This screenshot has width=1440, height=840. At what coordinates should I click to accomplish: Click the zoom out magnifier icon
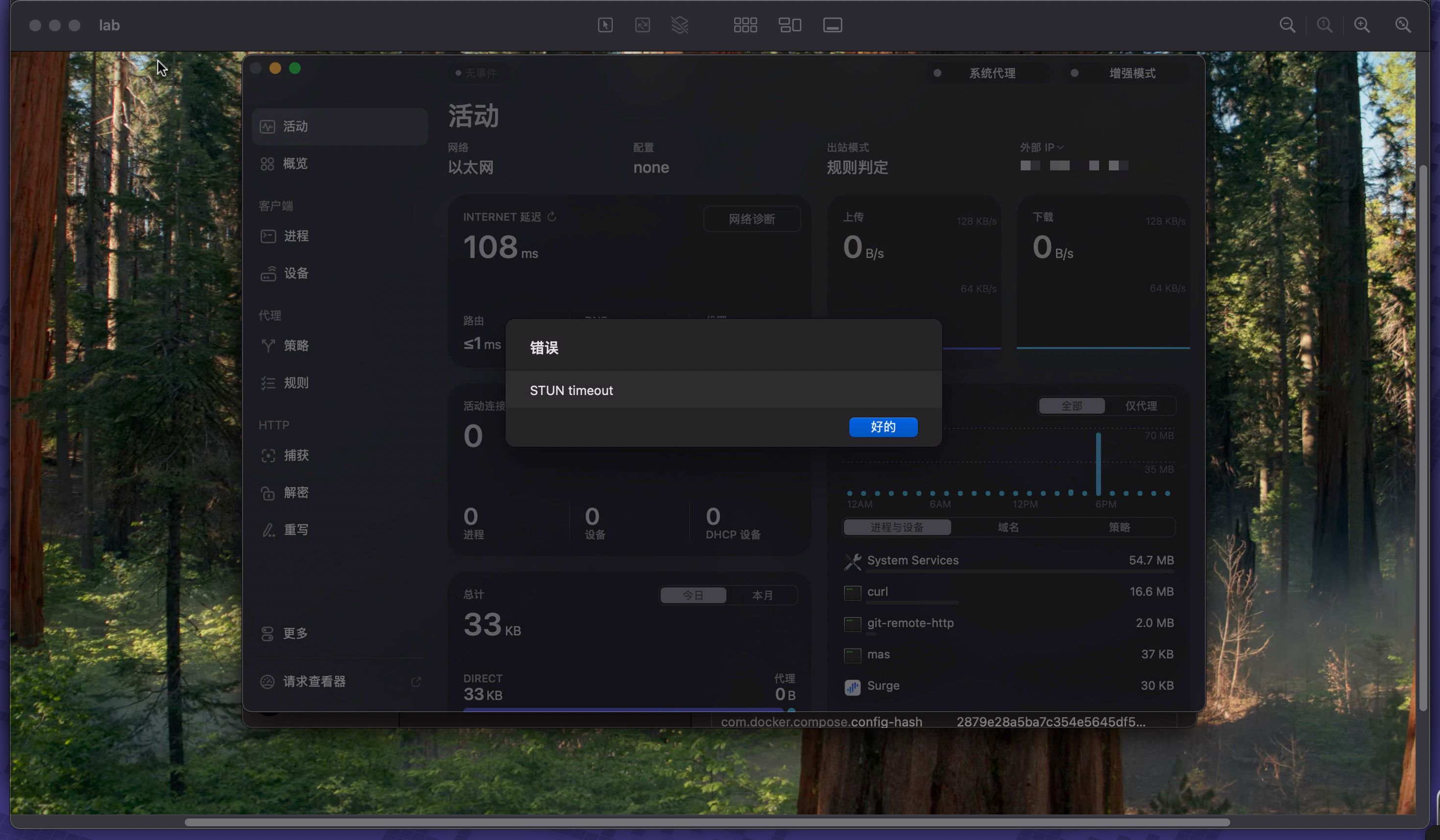click(1287, 25)
